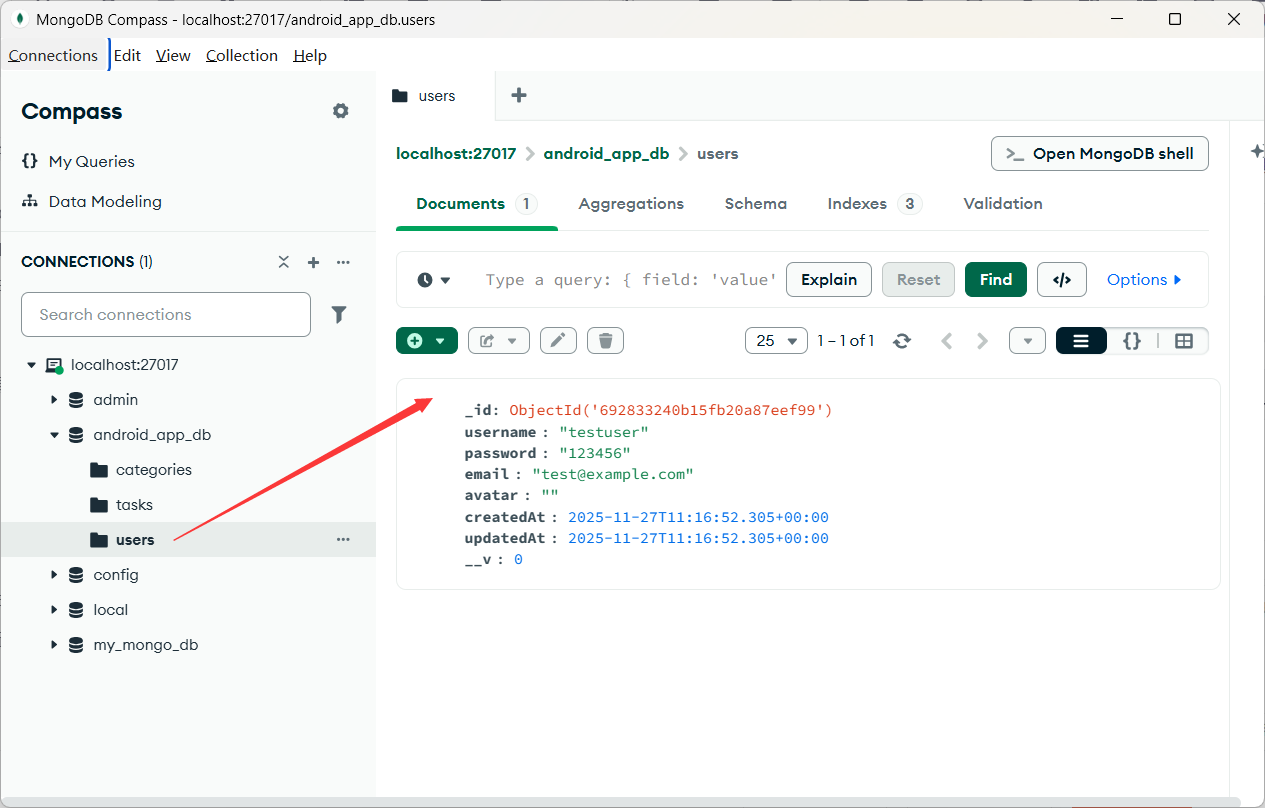Click the categories folder icon

pos(99,470)
